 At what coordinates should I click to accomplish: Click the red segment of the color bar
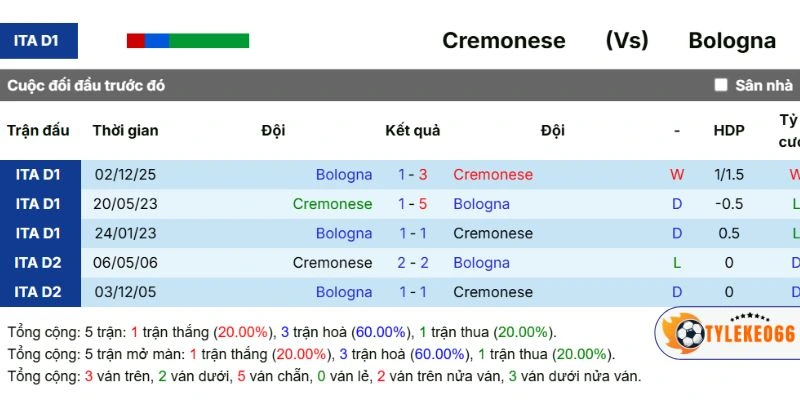(136, 41)
